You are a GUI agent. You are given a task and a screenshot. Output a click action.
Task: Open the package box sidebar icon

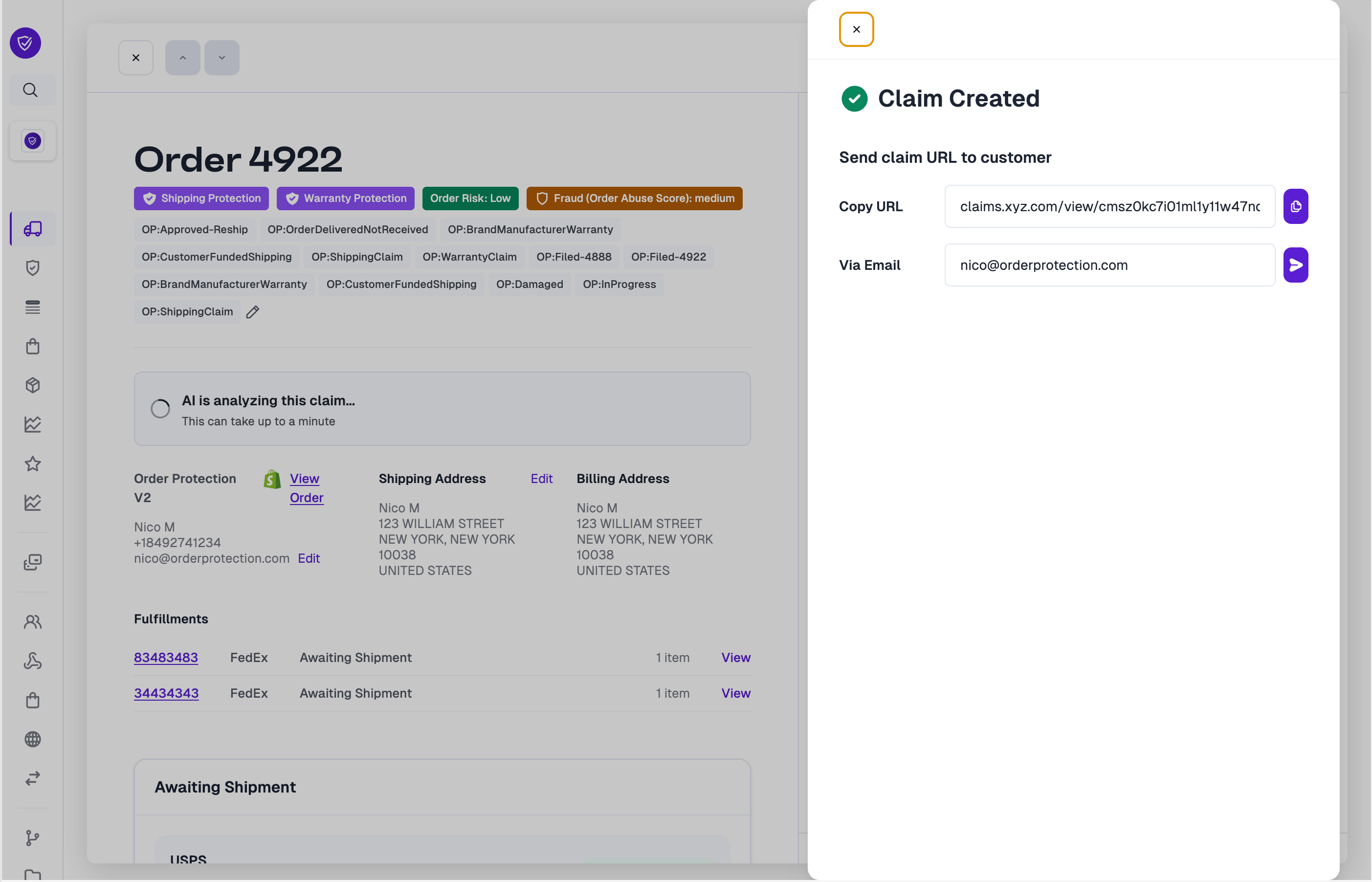(x=33, y=385)
